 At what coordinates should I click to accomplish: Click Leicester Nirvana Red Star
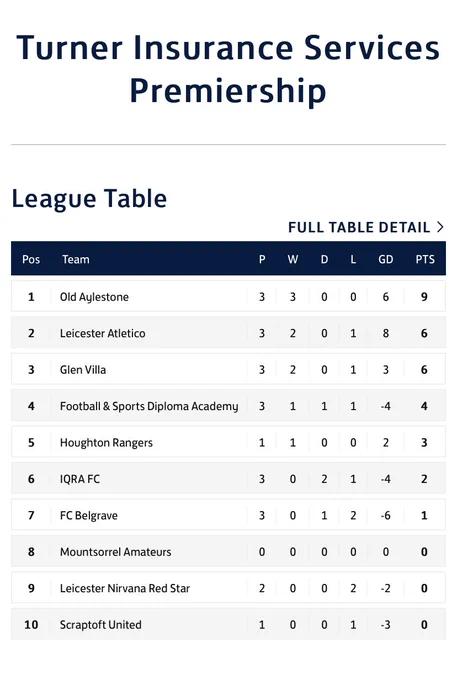pos(125,588)
